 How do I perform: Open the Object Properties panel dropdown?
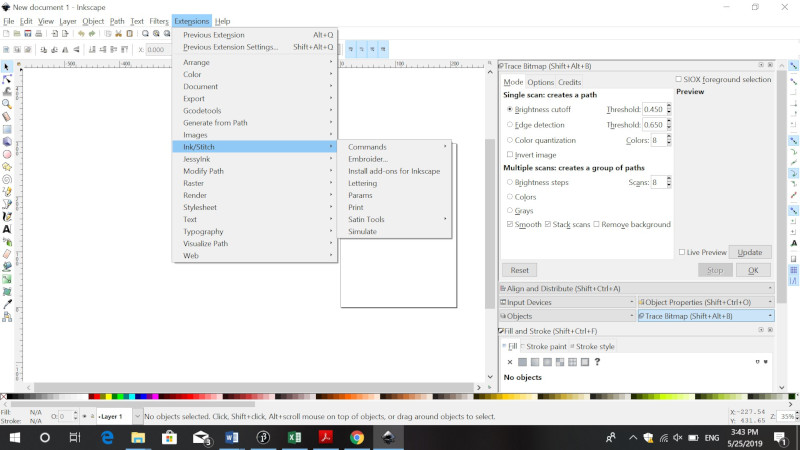tap(769, 302)
